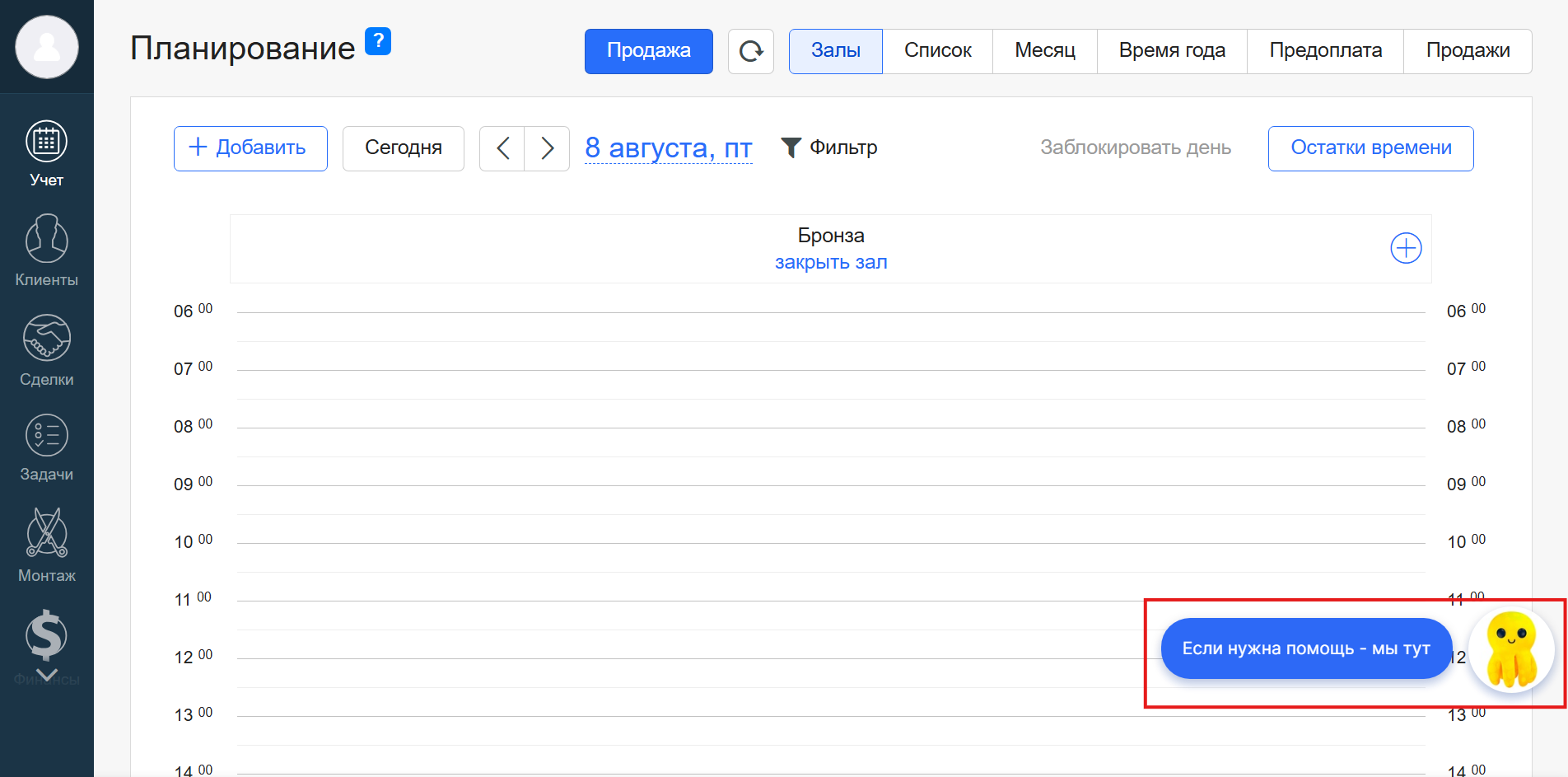Switch to the Месяц view tab

click(x=1044, y=51)
